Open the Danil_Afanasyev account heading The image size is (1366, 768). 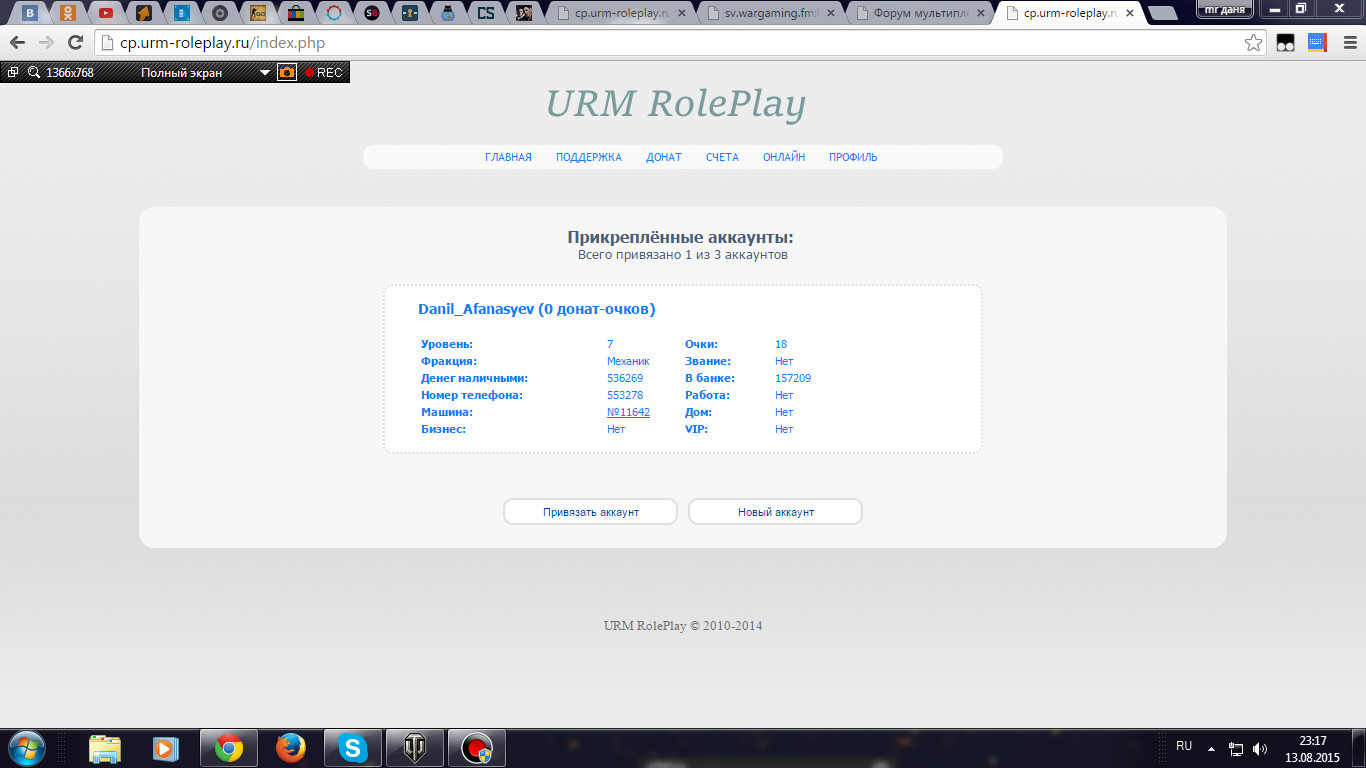(x=536, y=309)
